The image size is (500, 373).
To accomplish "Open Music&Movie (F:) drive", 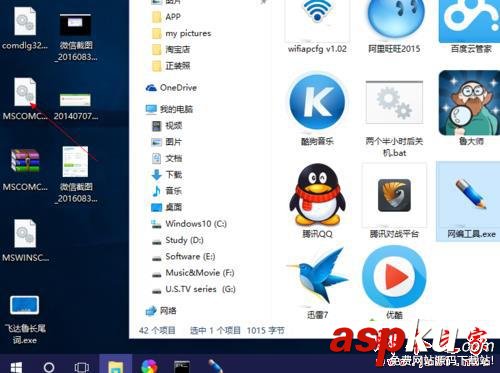I will coord(193,273).
